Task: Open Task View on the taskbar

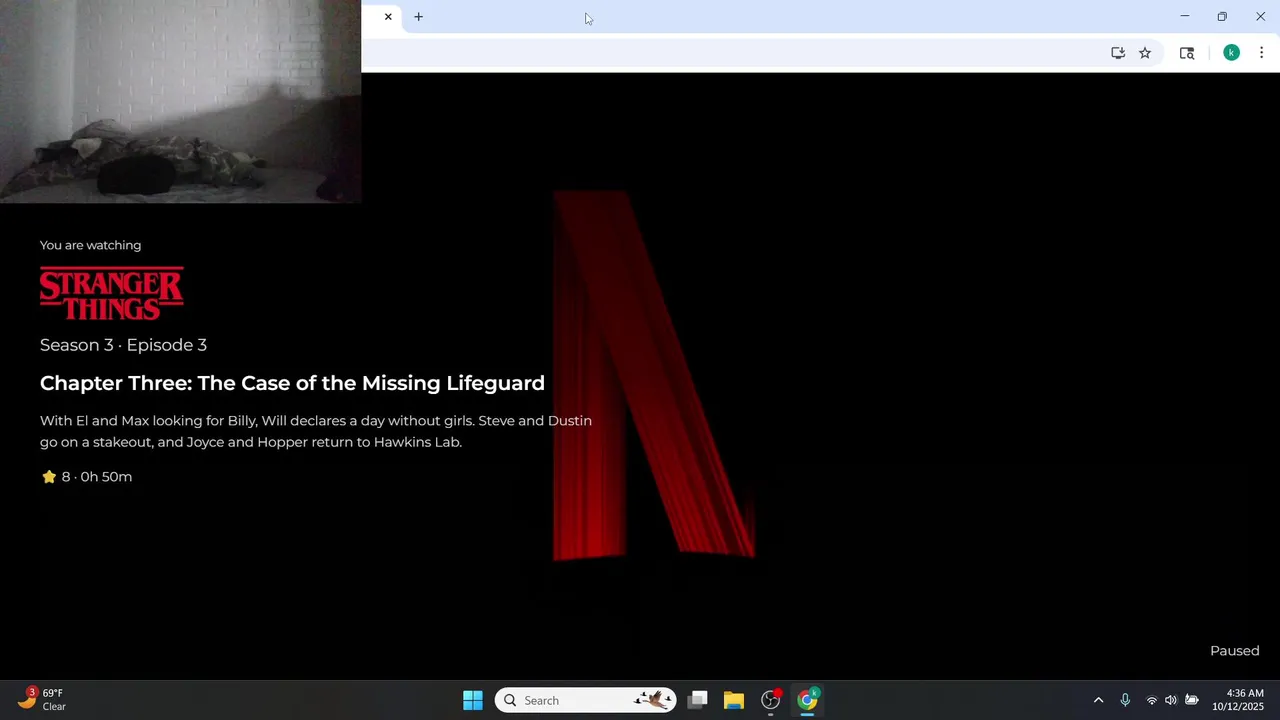Action: tap(698, 700)
